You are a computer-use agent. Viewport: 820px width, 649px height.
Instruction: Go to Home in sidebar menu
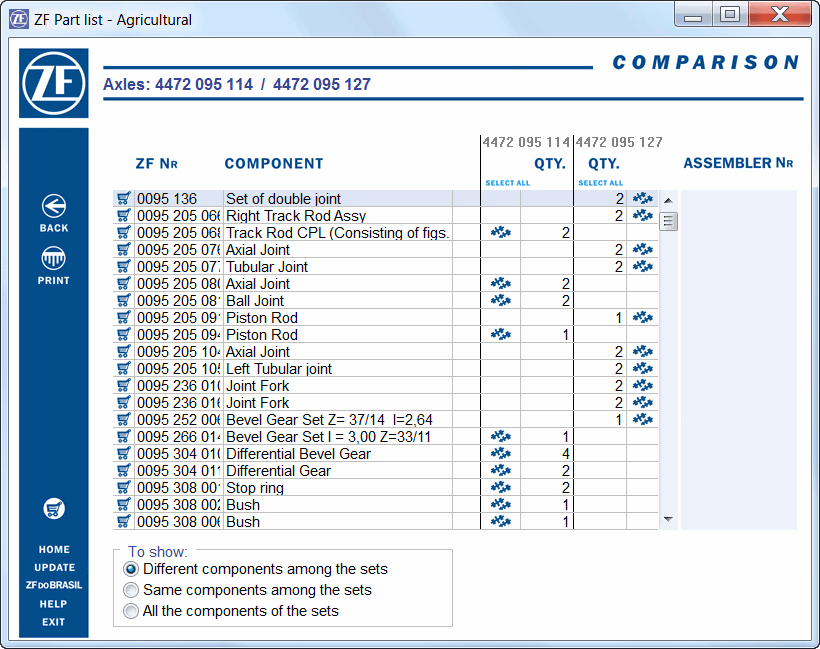click(x=54, y=549)
